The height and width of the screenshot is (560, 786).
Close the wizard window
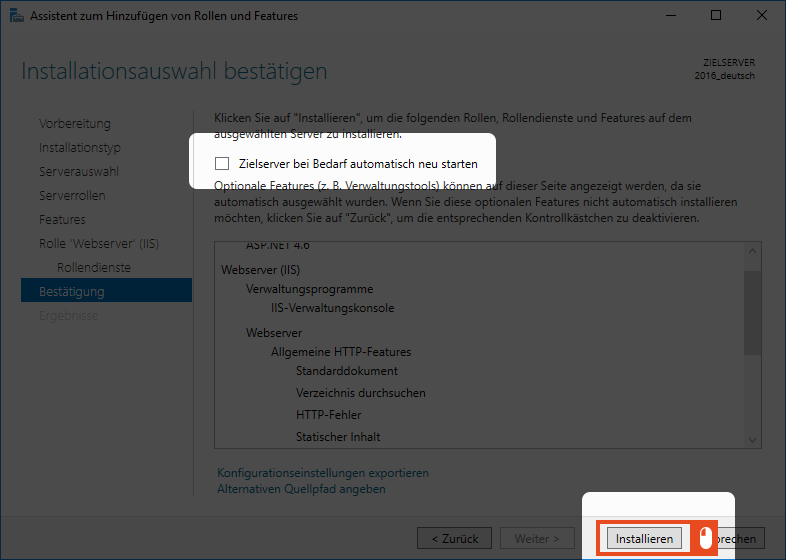[761, 16]
